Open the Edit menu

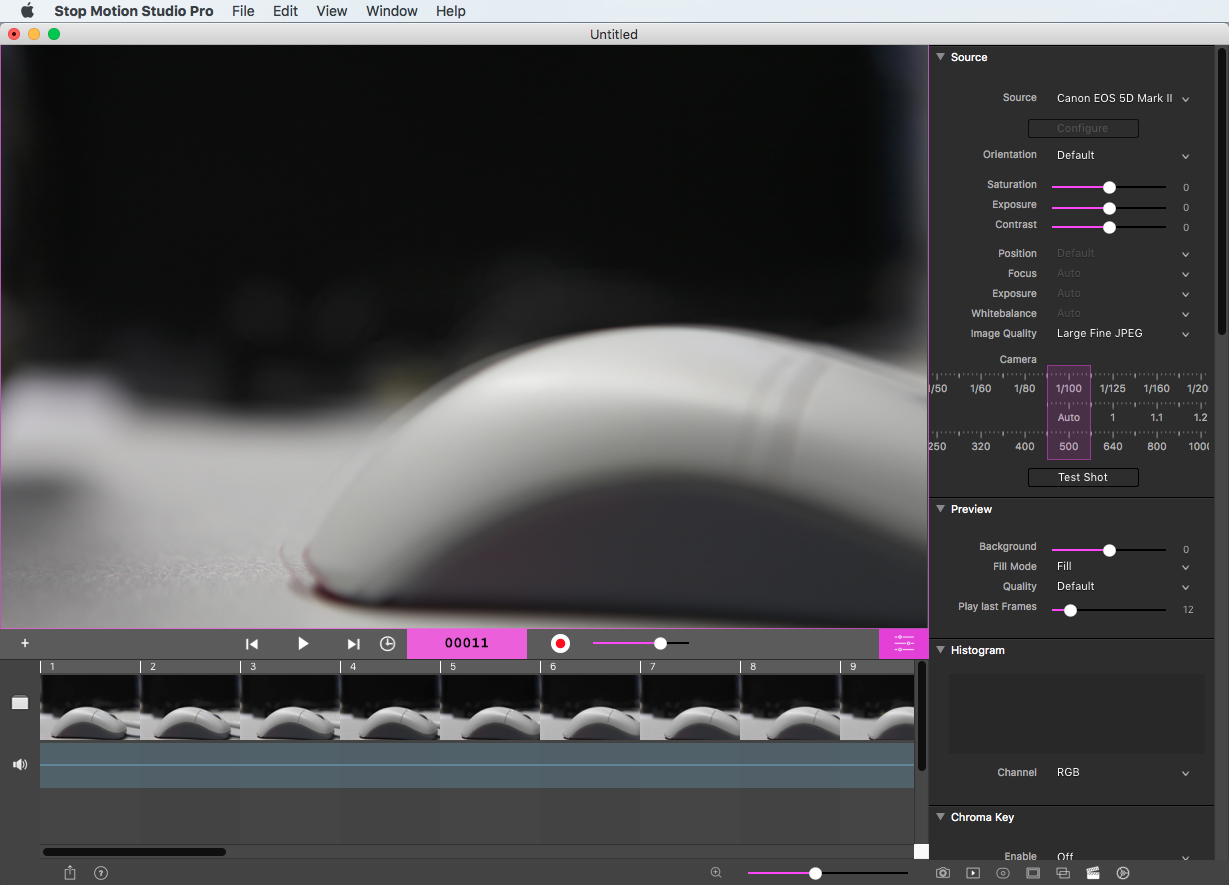(x=285, y=11)
